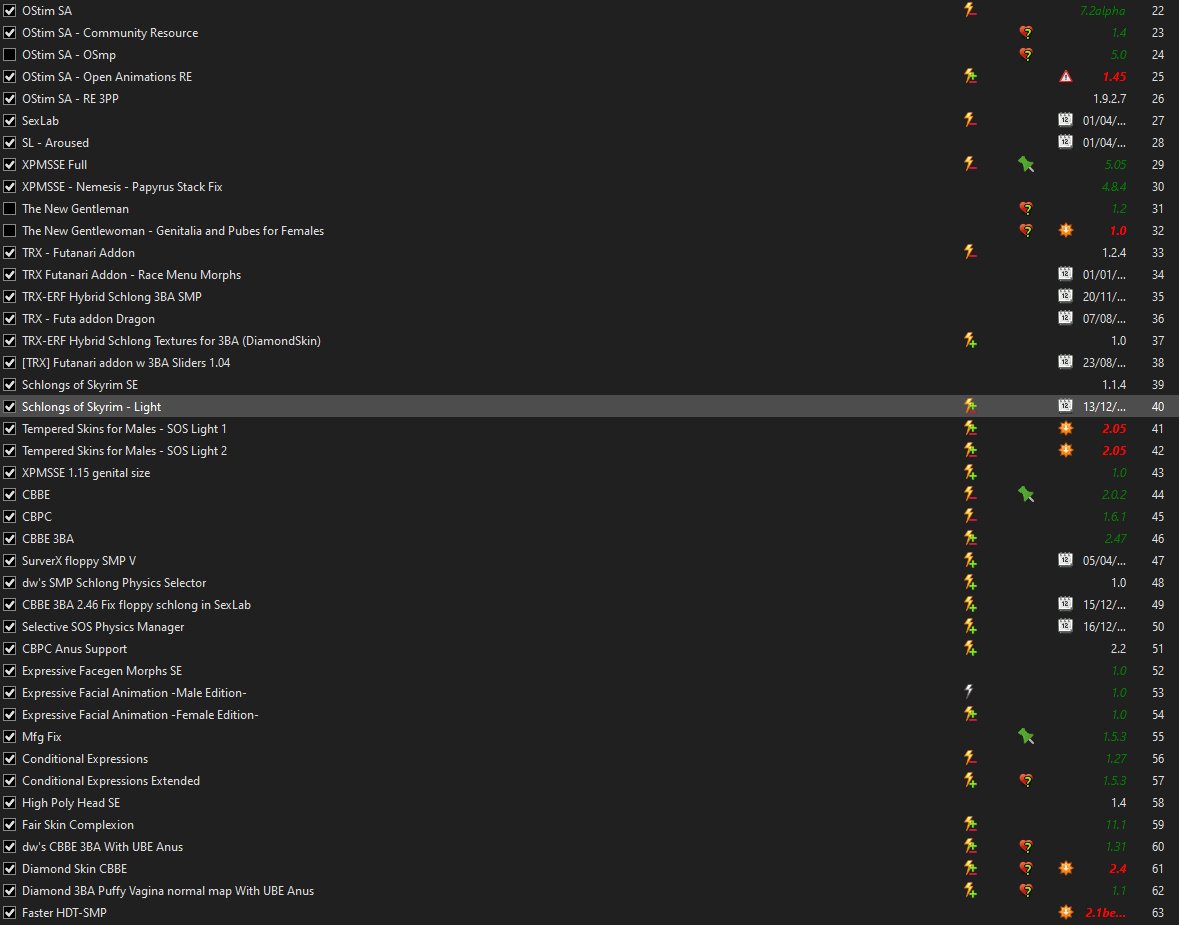This screenshot has height=925, width=1179.
Task: Click the conflict icon on Schlongs of Skyrim - Light row
Action: [x=970, y=406]
